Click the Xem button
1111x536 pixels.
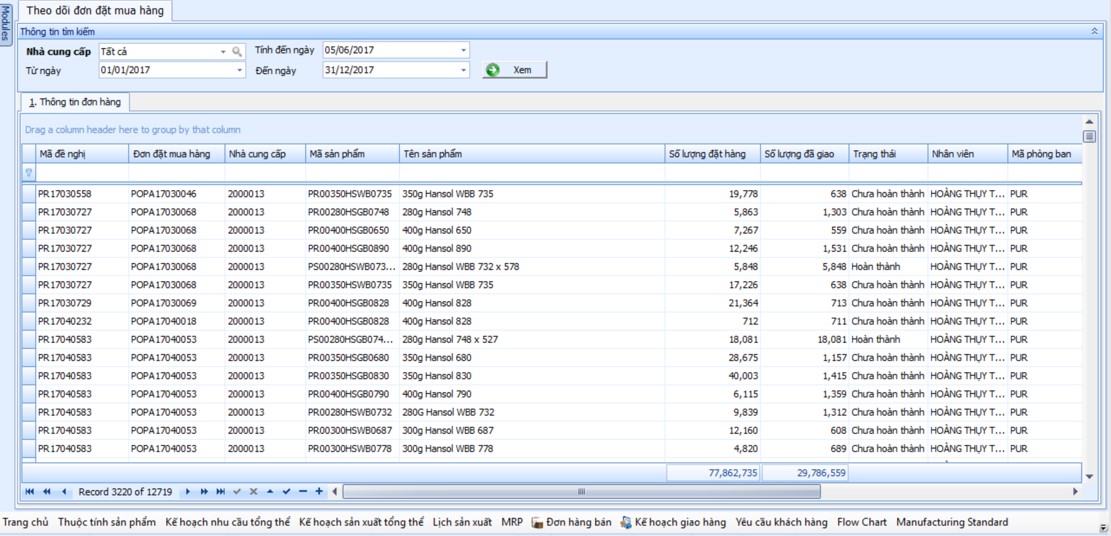(515, 70)
